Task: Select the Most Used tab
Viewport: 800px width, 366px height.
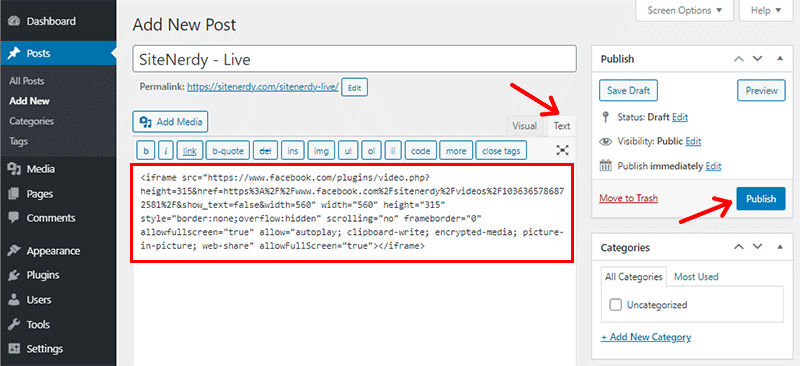Action: click(x=696, y=276)
